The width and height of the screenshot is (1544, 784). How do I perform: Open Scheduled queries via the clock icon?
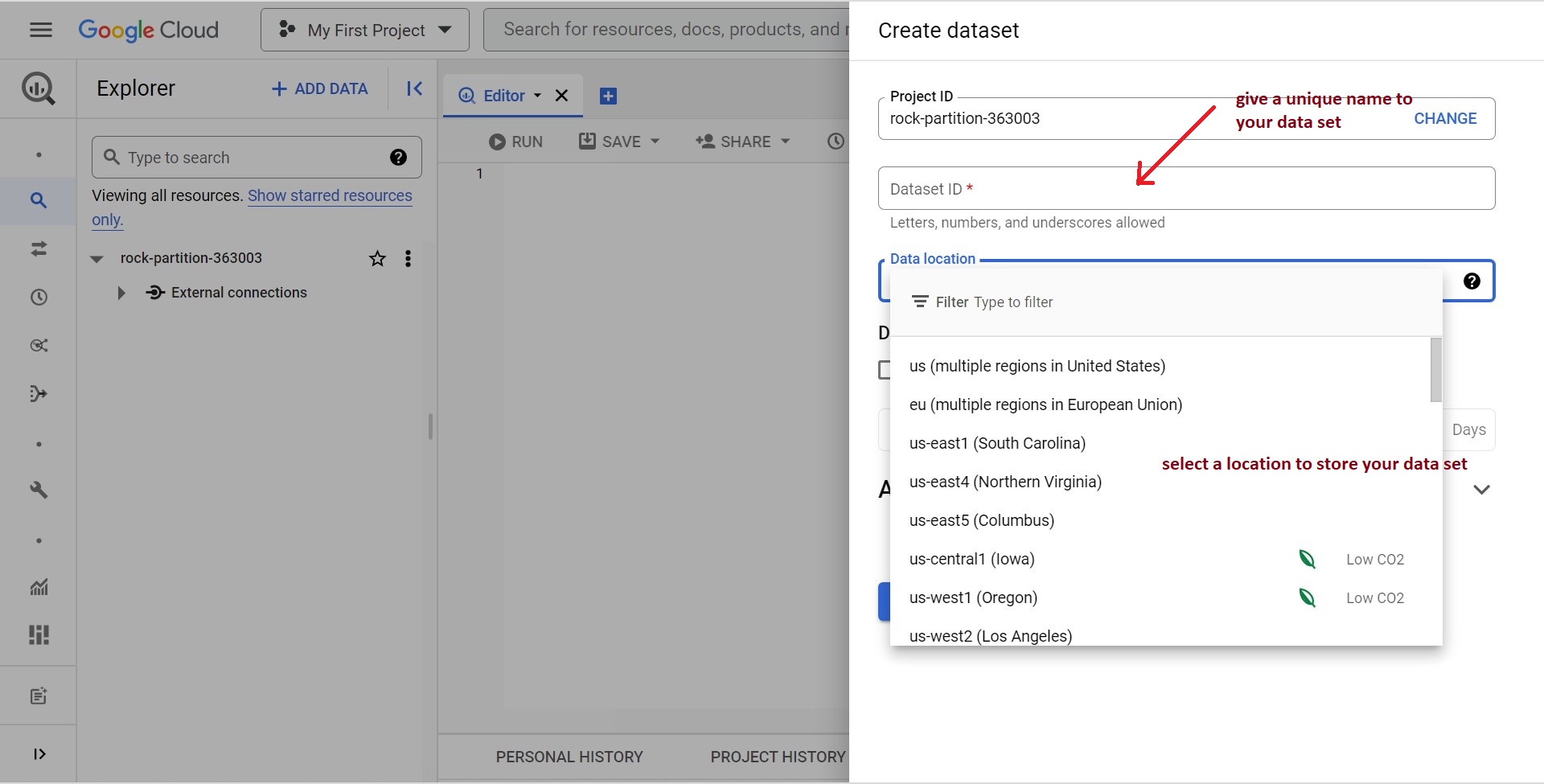pyautogui.click(x=39, y=297)
